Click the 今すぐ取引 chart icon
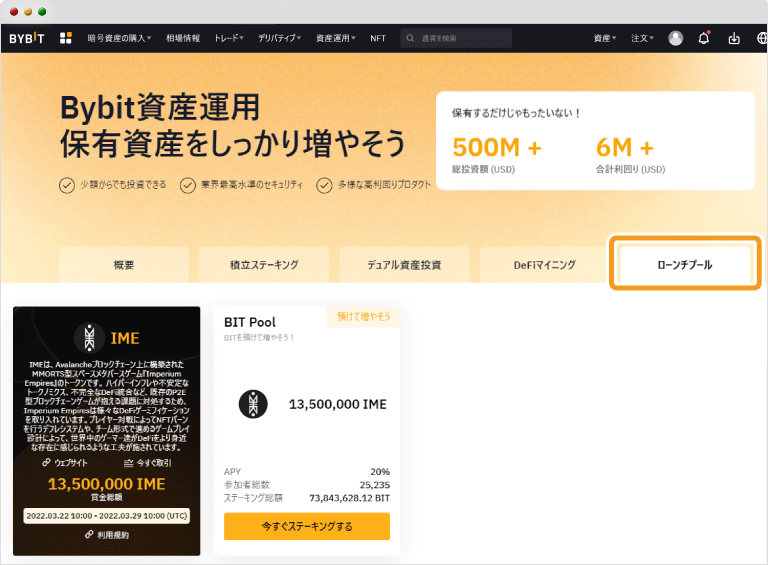The width and height of the screenshot is (768, 565). [128, 463]
